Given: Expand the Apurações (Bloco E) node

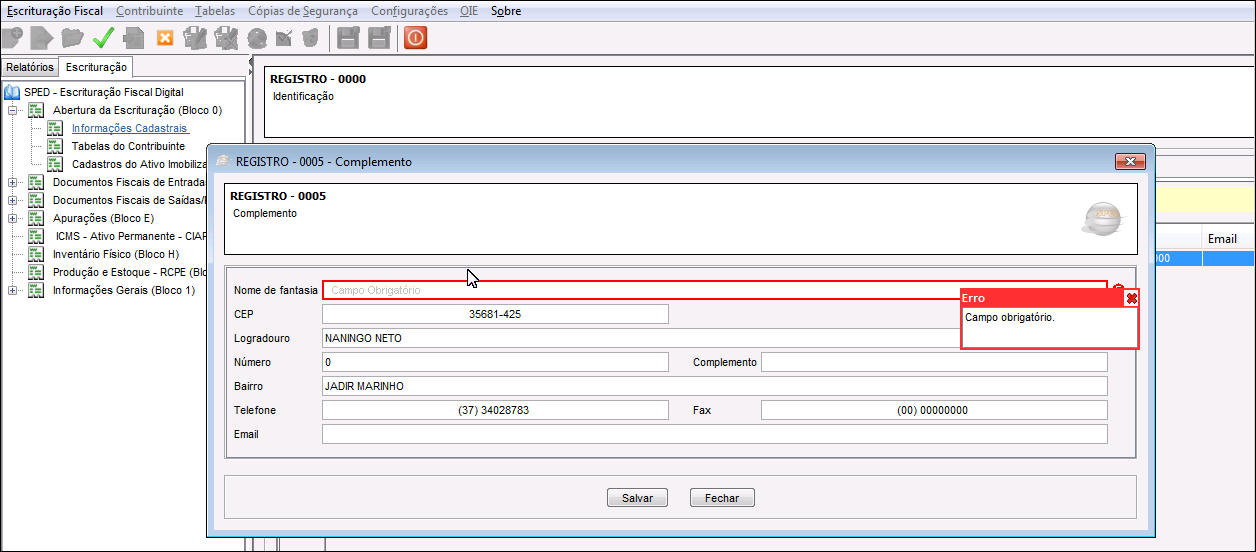Looking at the screenshot, I should (13, 218).
